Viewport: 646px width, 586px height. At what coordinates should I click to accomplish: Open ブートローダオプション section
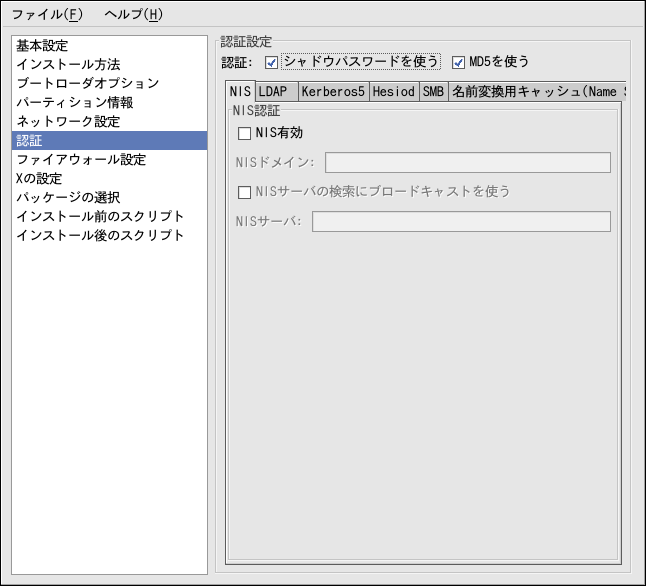pyautogui.click(x=88, y=84)
